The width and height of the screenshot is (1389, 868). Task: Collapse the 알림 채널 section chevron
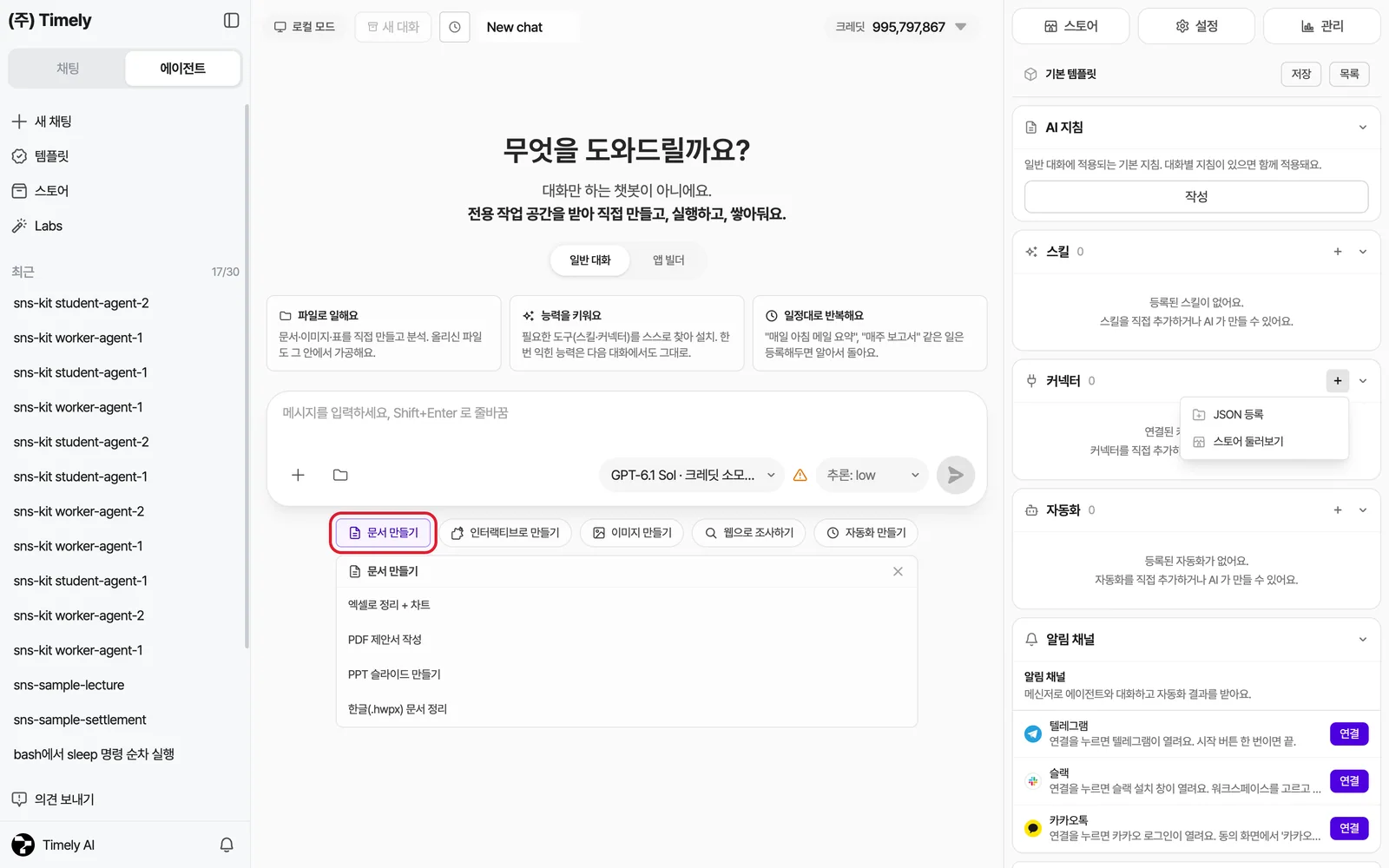[x=1363, y=640]
